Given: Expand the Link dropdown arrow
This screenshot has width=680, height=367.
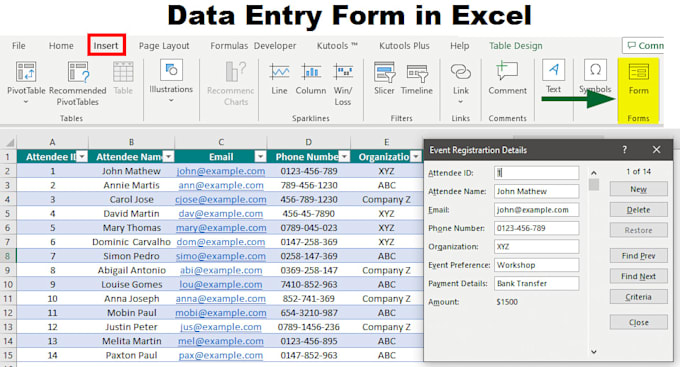Looking at the screenshot, I should 461,102.
